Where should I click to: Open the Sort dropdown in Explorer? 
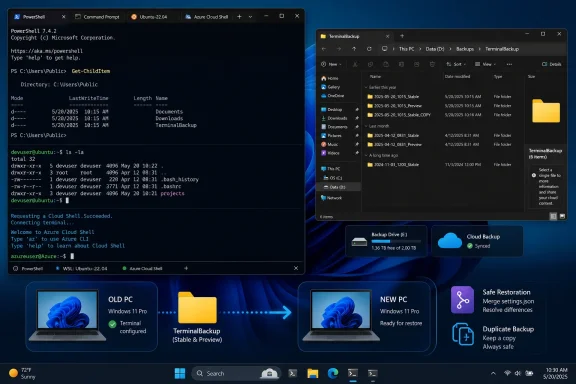pos(456,64)
